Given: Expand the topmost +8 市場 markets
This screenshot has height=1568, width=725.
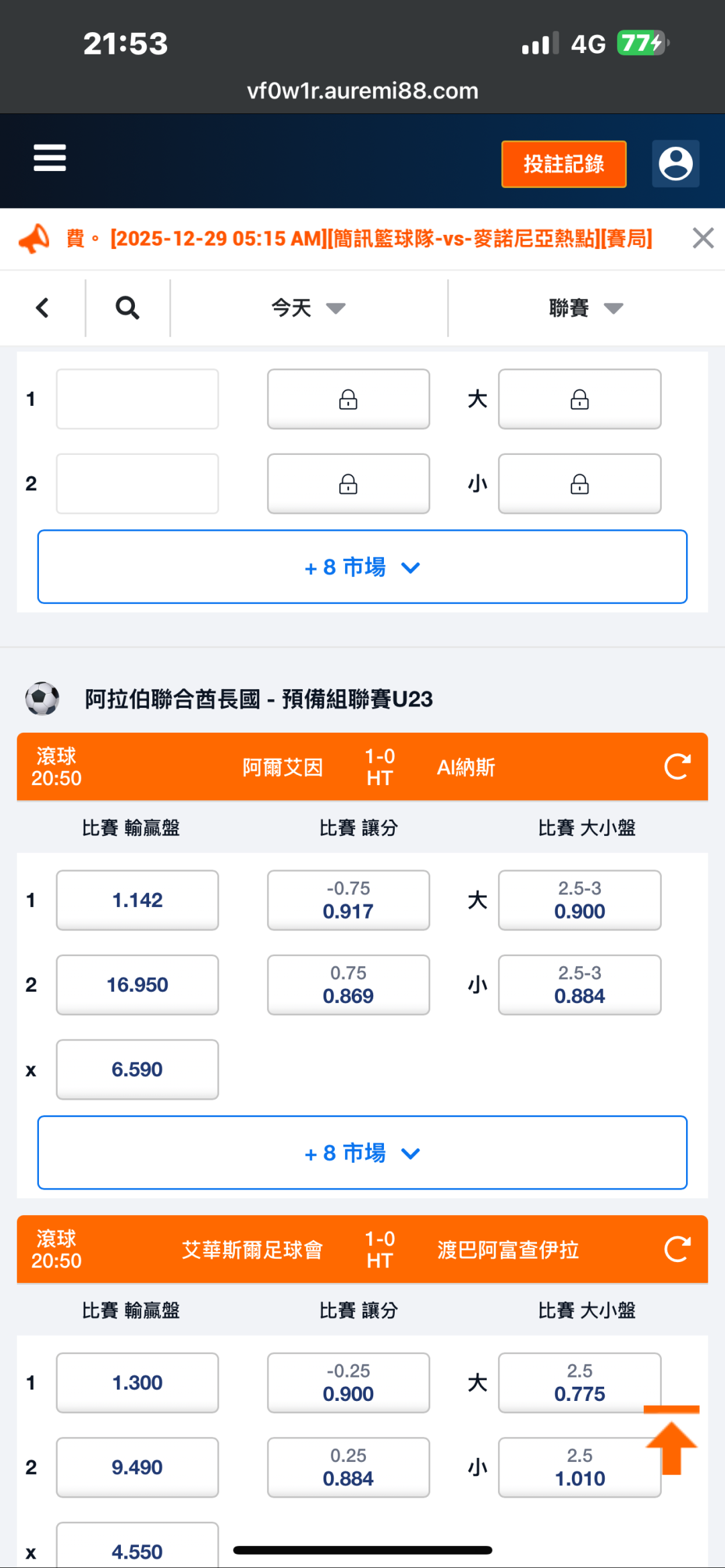Looking at the screenshot, I should pyautogui.click(x=362, y=567).
